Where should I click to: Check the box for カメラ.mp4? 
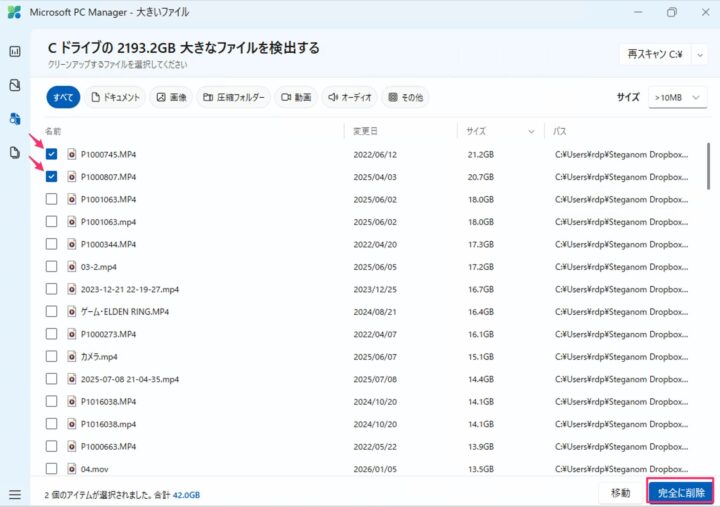(x=51, y=357)
